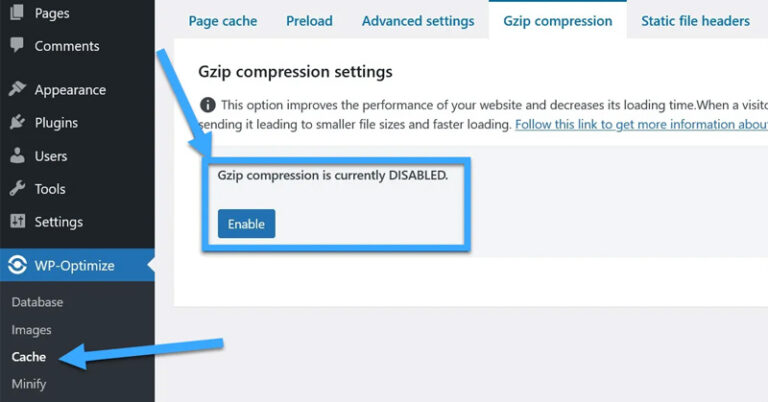Click the info icon beside the description
768x402 pixels.
tap(207, 105)
